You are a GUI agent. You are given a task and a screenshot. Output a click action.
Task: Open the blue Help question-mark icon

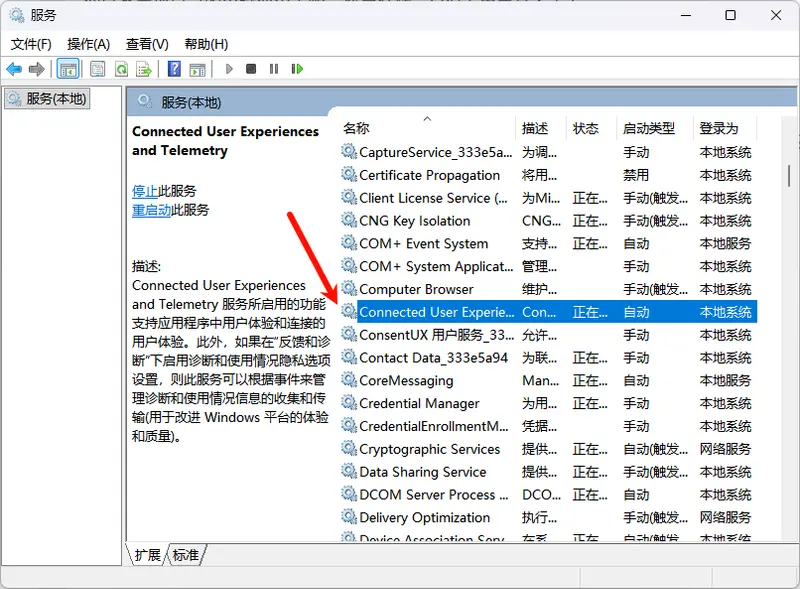174,69
